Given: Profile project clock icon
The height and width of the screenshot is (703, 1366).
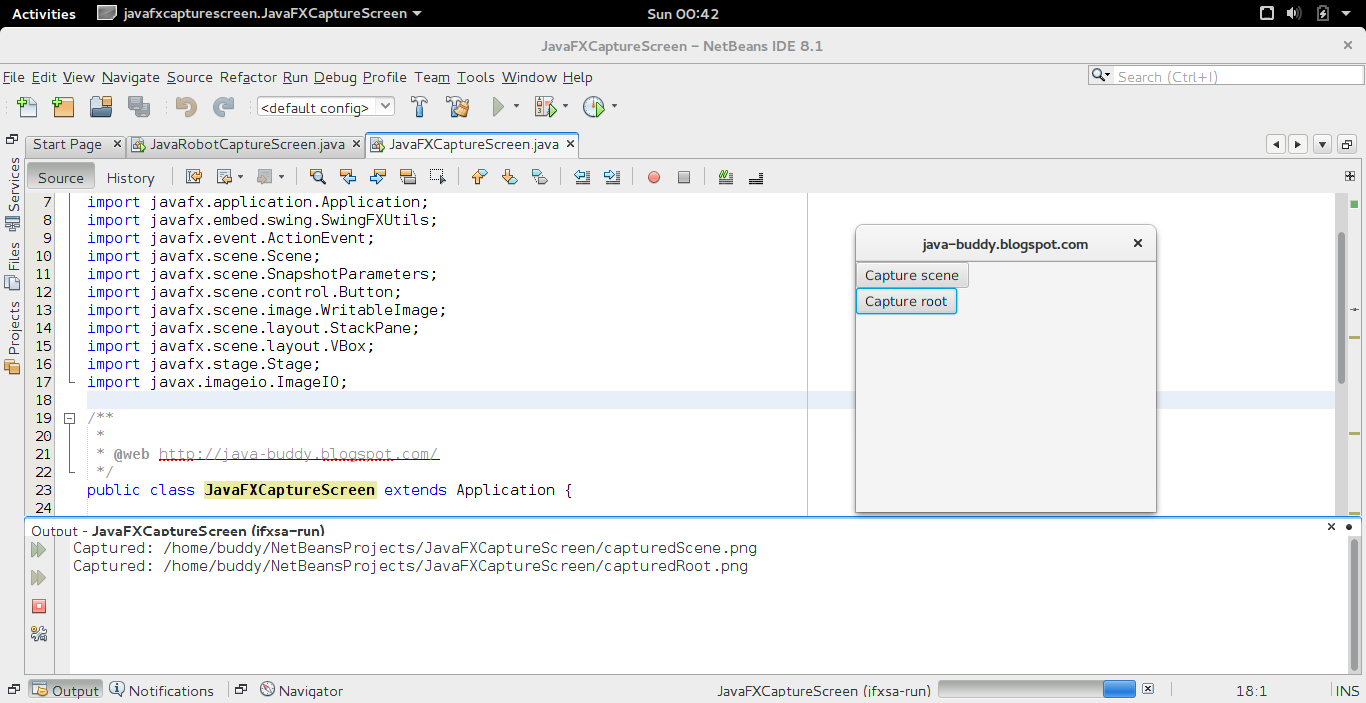Looking at the screenshot, I should [594, 106].
